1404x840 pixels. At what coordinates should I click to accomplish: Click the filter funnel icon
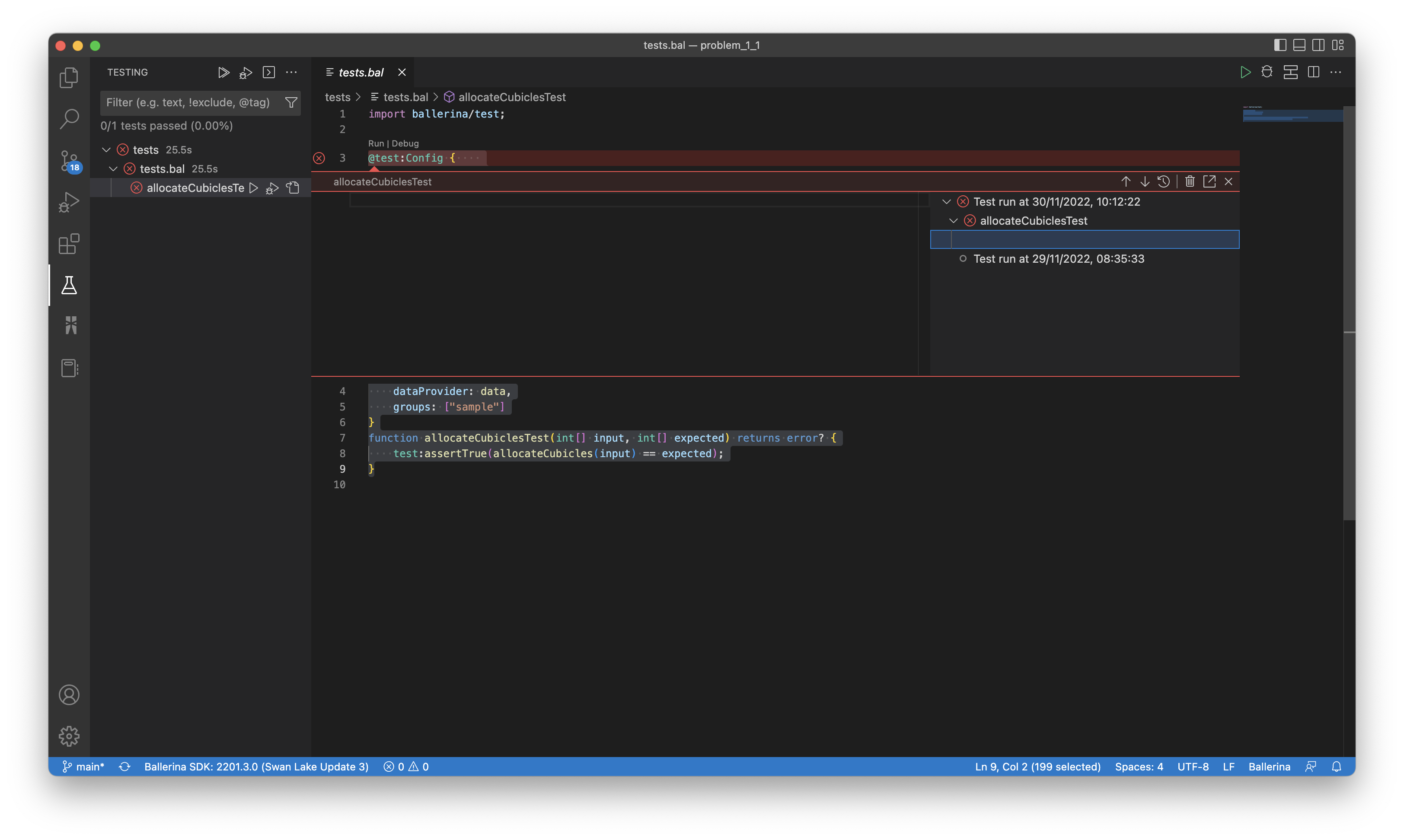[291, 102]
